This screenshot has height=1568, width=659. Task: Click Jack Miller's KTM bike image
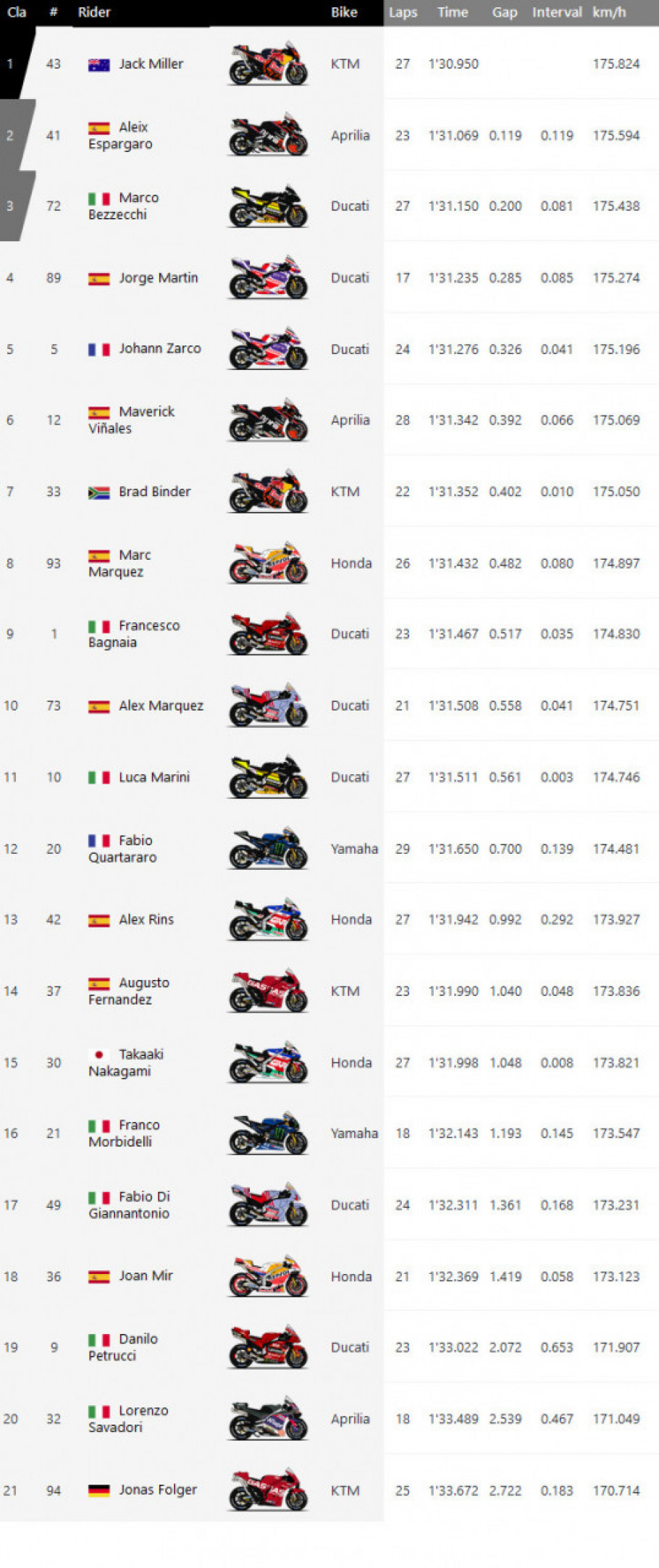268,64
